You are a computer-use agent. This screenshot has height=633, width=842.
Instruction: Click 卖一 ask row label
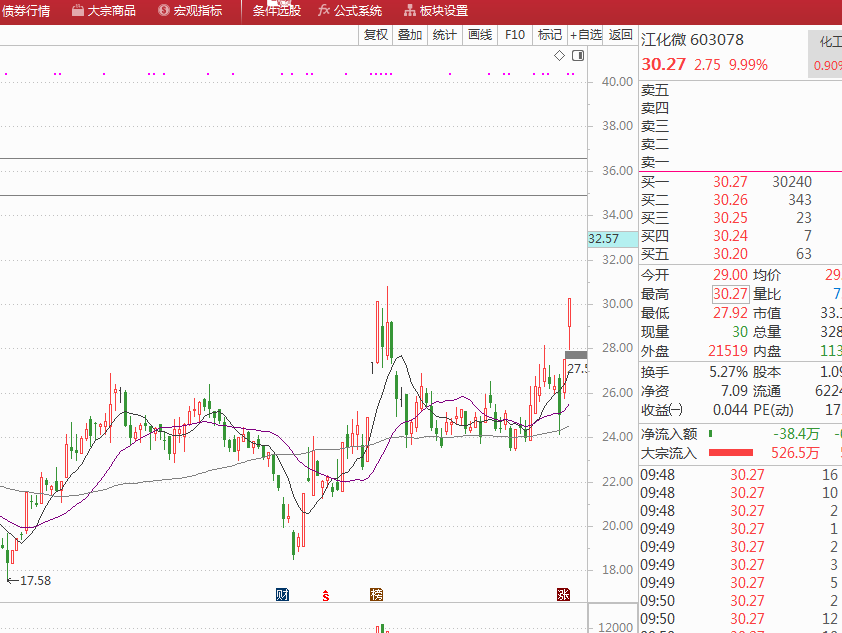point(655,162)
